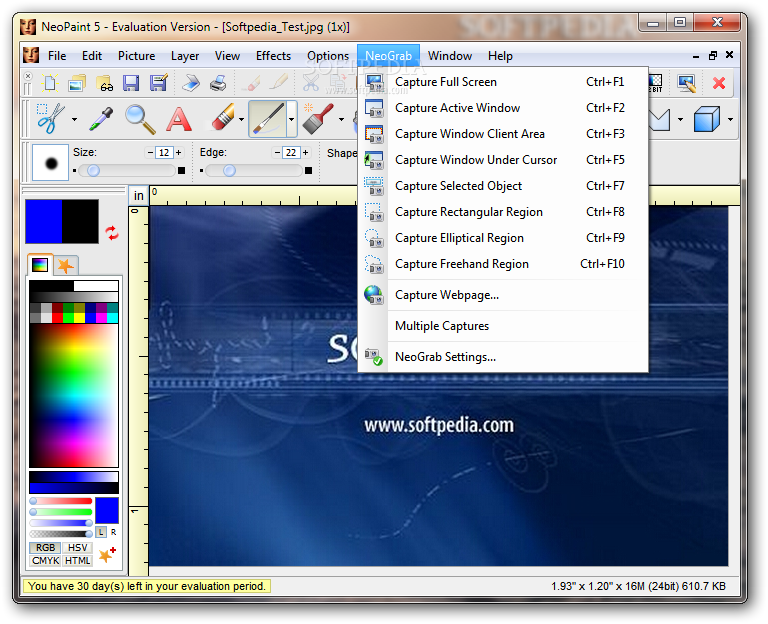The image size is (768, 624).
Task: Increase brush Size with plus button
Action: coord(179,152)
